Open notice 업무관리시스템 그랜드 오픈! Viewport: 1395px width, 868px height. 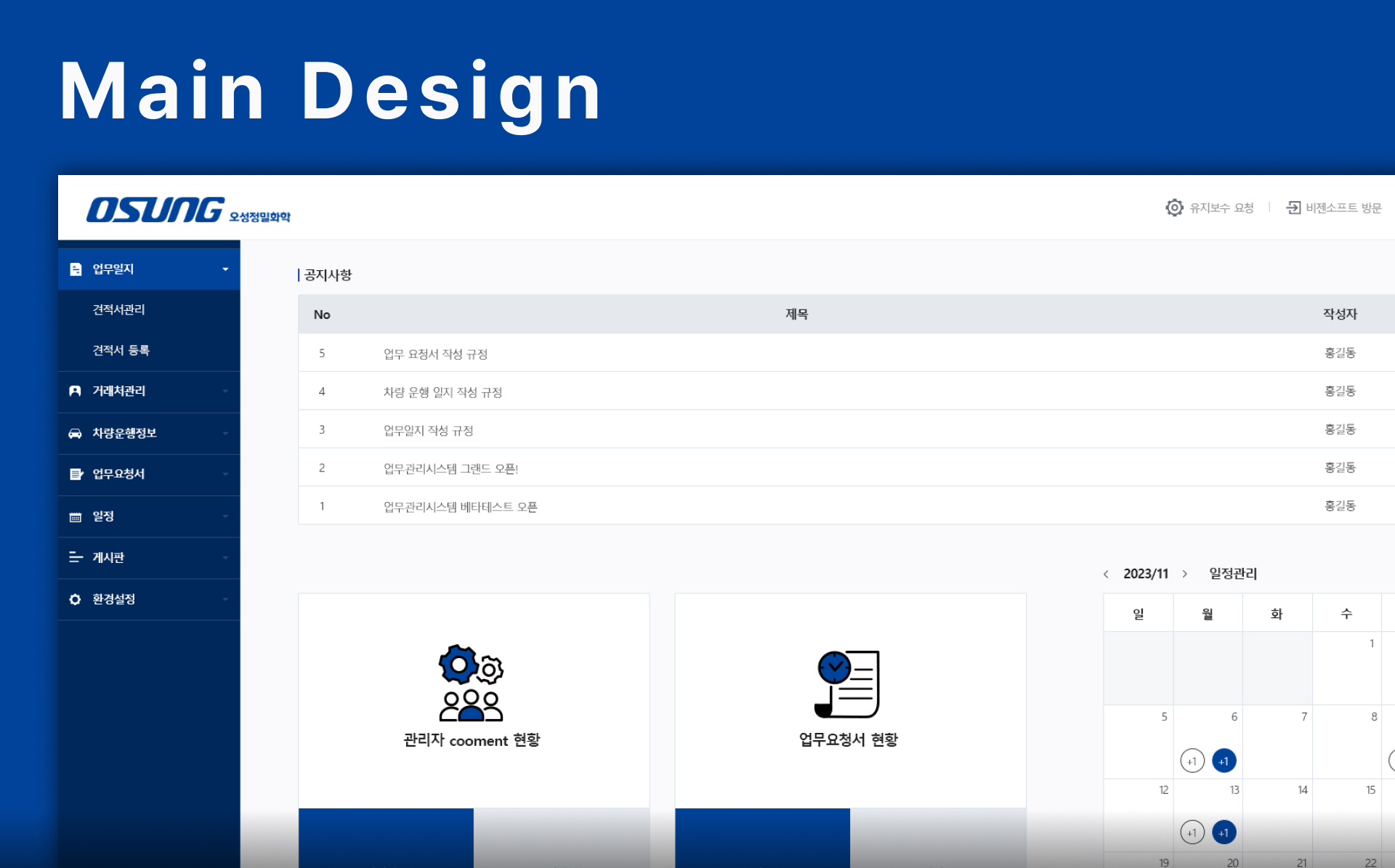(450, 469)
